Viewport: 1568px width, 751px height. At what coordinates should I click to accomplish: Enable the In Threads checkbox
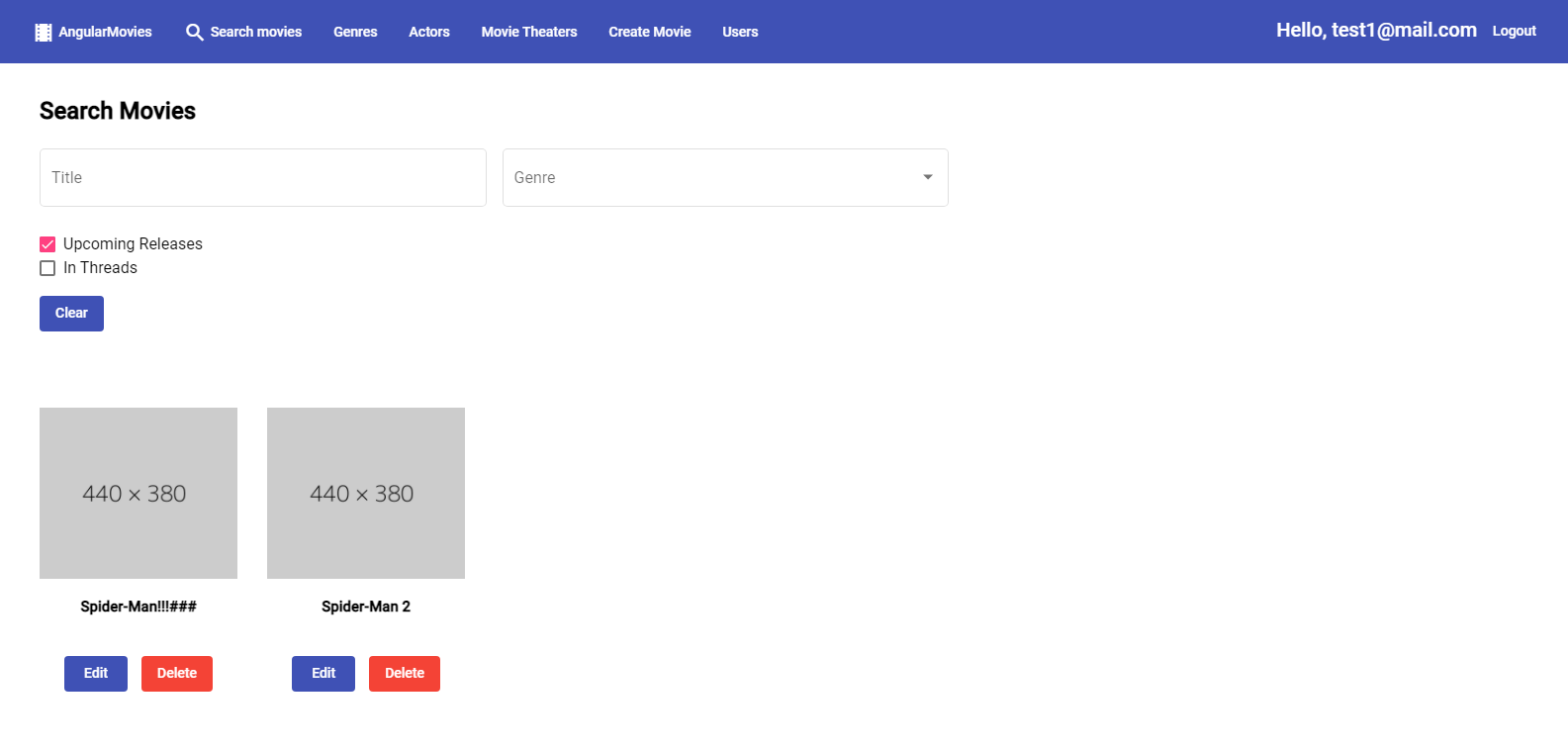coord(47,268)
